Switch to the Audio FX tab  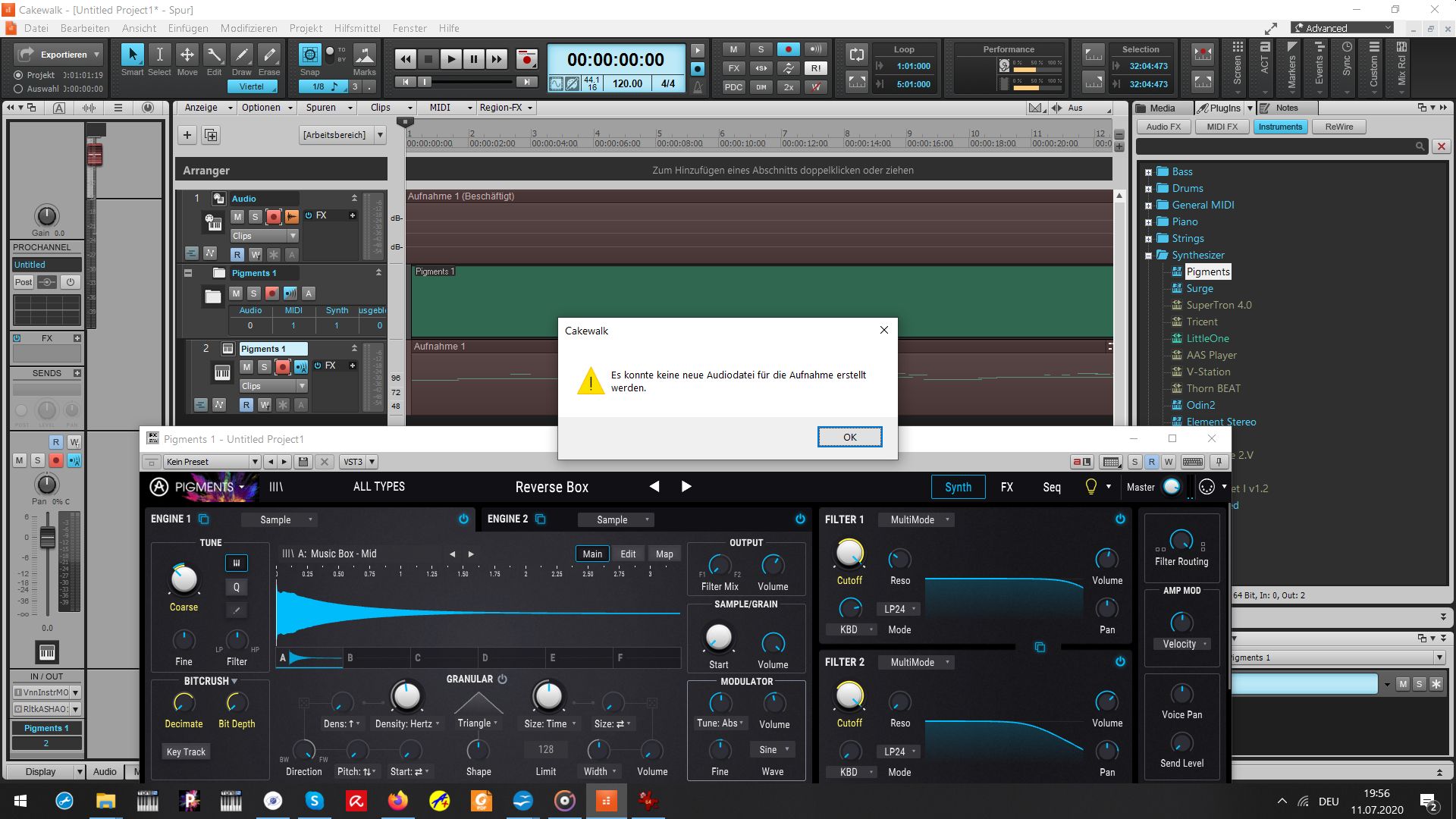(1163, 127)
